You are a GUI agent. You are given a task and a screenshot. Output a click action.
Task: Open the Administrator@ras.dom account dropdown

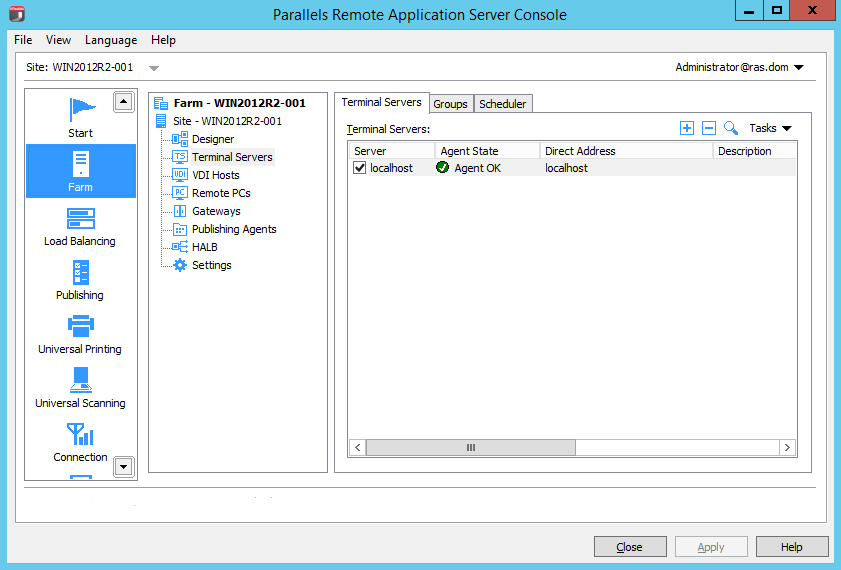(740, 67)
